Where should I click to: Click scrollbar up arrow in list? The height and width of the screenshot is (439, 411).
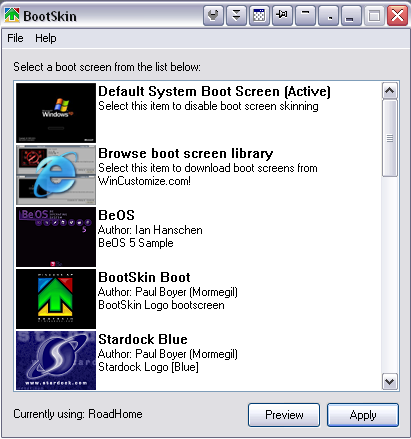pos(390,91)
